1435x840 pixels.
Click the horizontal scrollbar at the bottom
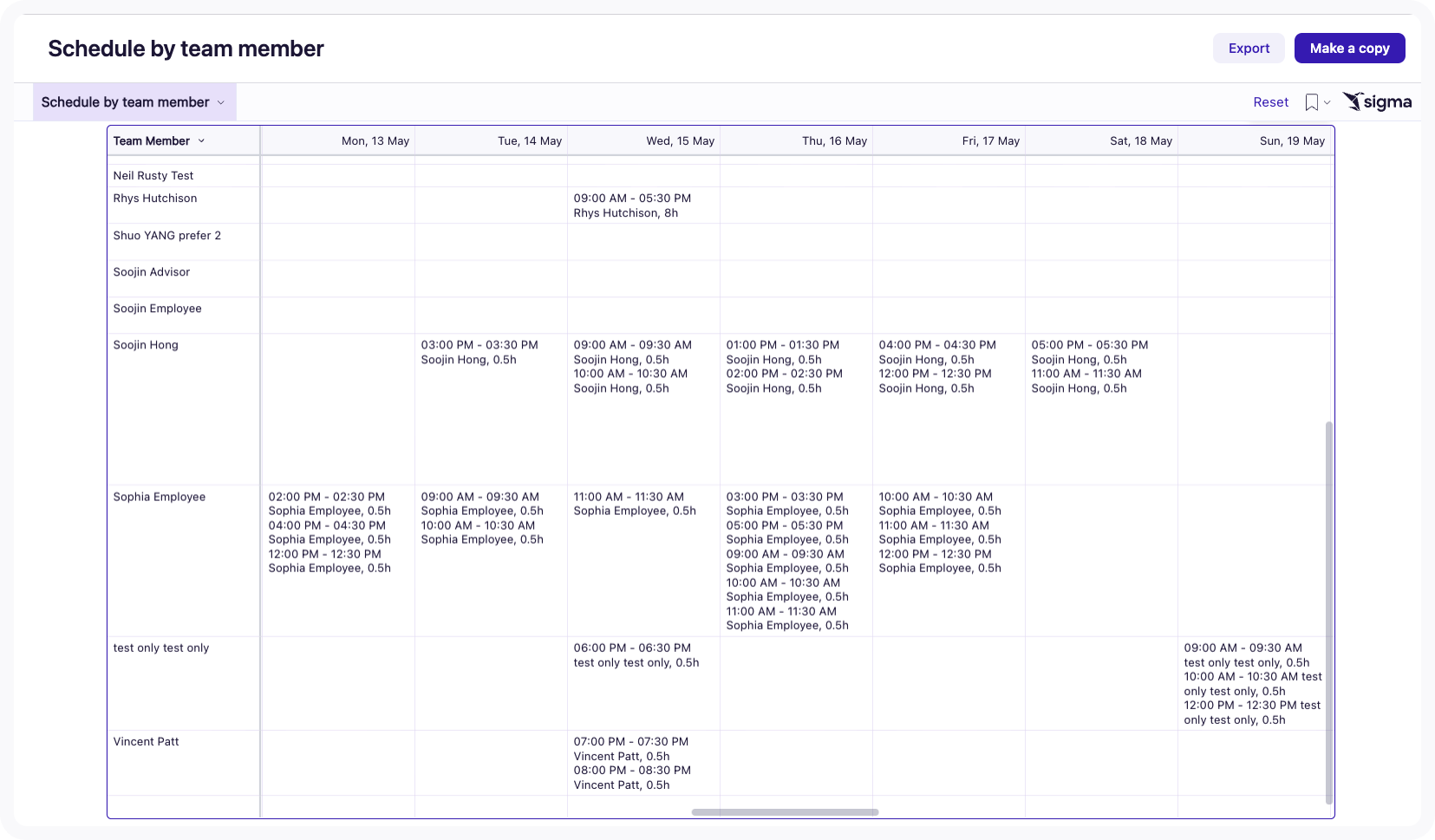coord(785,812)
